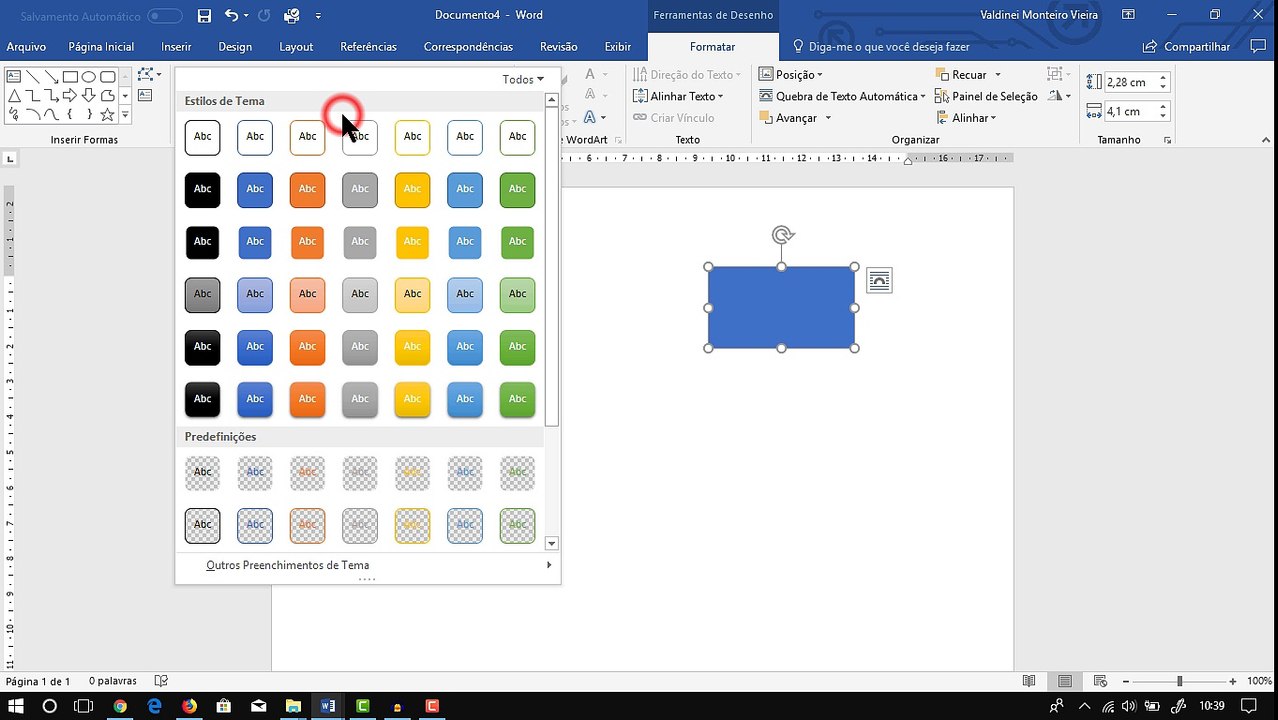
Task: Select the right block arrow shape
Action: (70, 95)
